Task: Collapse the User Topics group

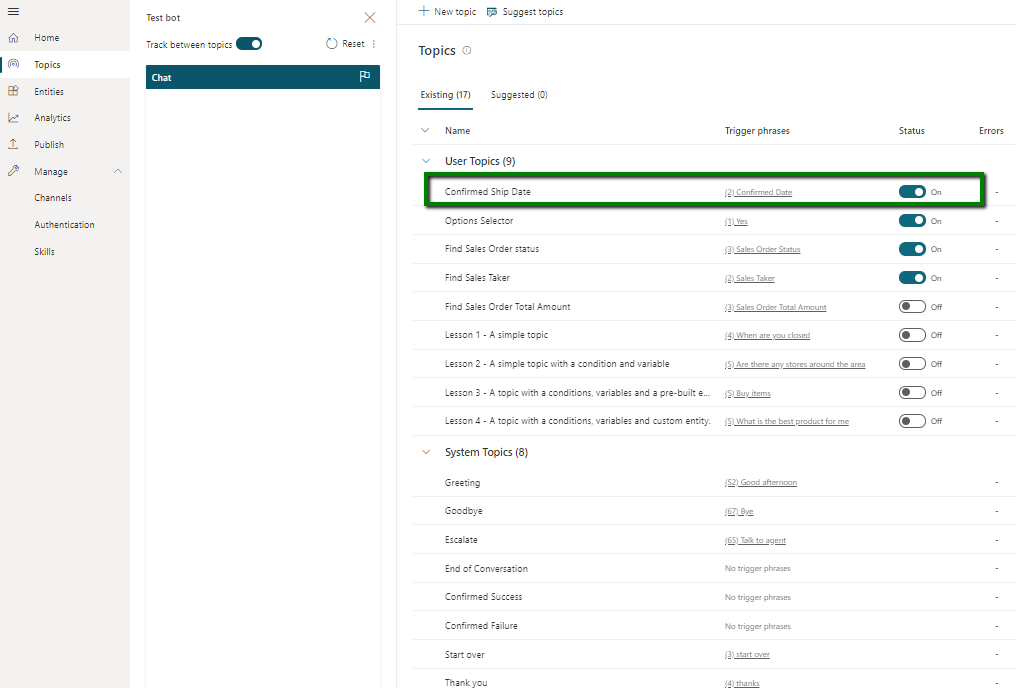Action: point(426,161)
